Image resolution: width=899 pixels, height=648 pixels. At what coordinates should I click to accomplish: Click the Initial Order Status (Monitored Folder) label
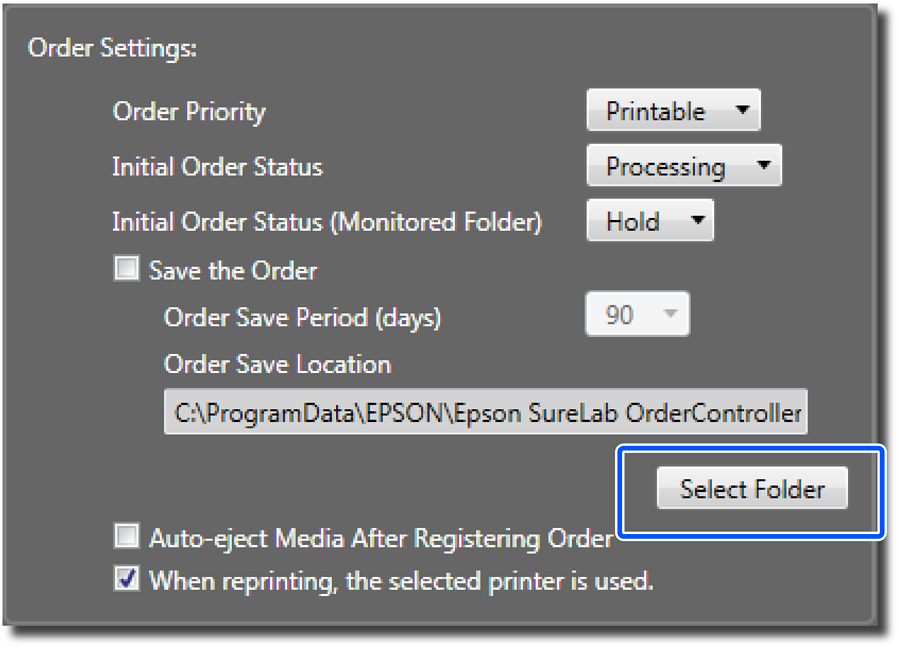[327, 222]
